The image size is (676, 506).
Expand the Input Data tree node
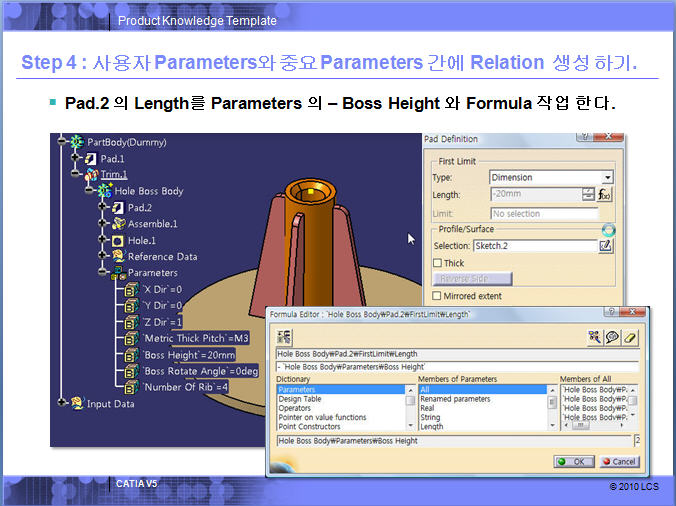62,402
